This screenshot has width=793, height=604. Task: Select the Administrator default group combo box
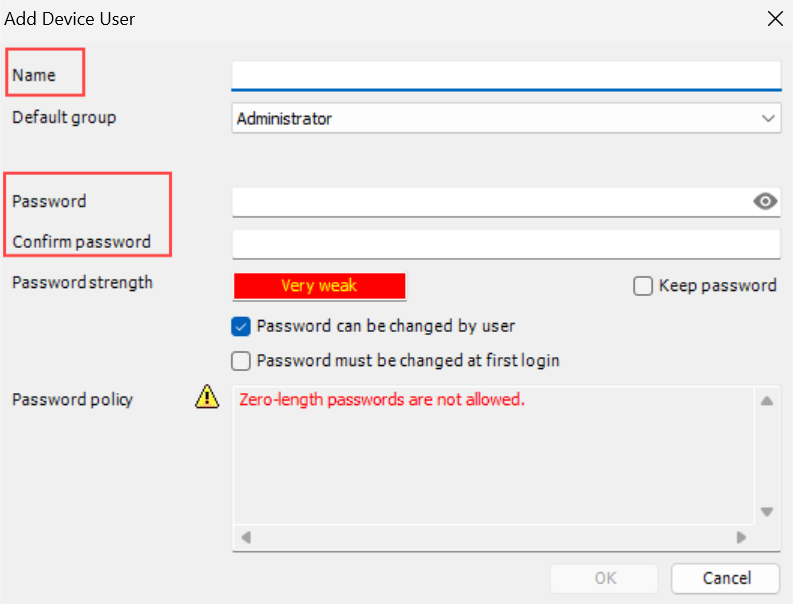coord(506,118)
